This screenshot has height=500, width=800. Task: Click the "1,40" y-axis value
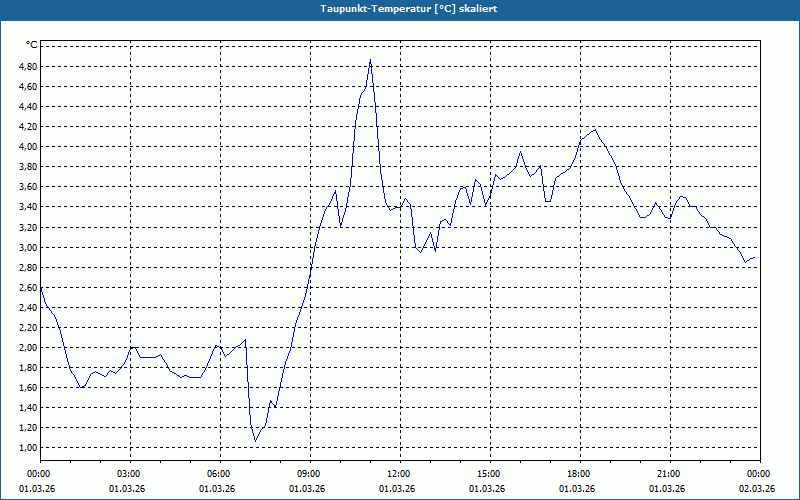(x=28, y=408)
